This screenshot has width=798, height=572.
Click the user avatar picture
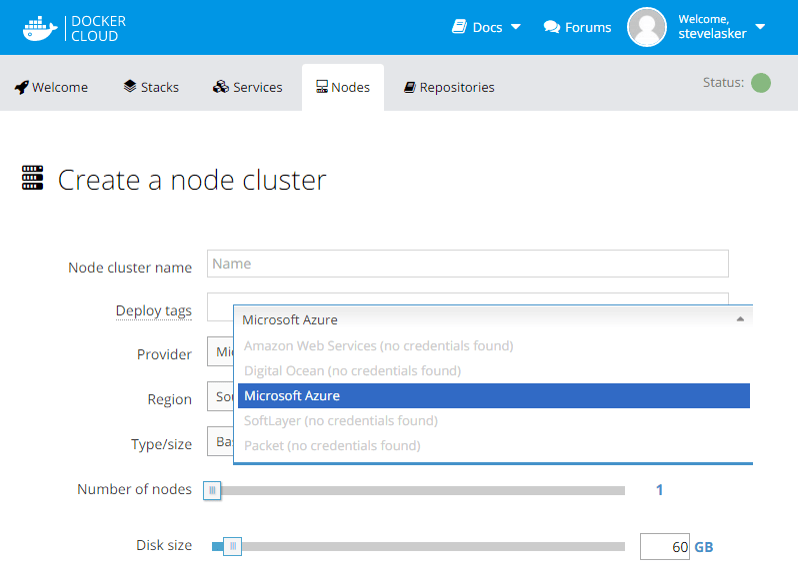646,27
